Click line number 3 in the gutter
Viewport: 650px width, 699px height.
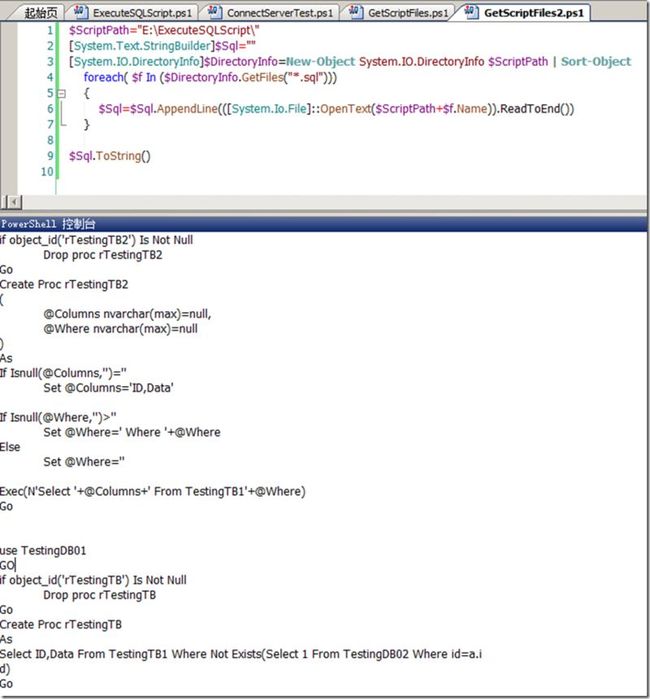(50, 62)
